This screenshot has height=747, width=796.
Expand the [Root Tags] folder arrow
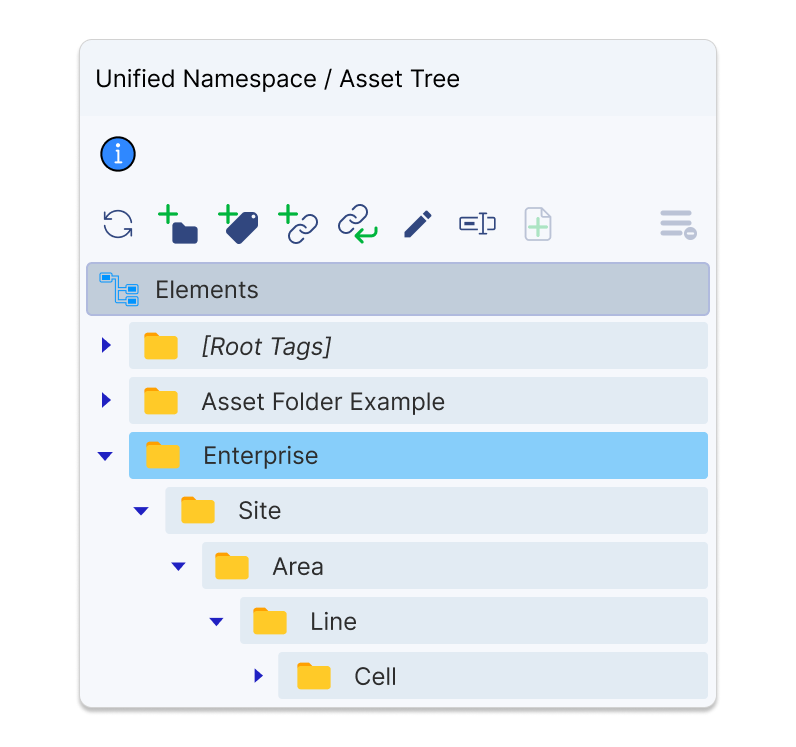[x=106, y=346]
